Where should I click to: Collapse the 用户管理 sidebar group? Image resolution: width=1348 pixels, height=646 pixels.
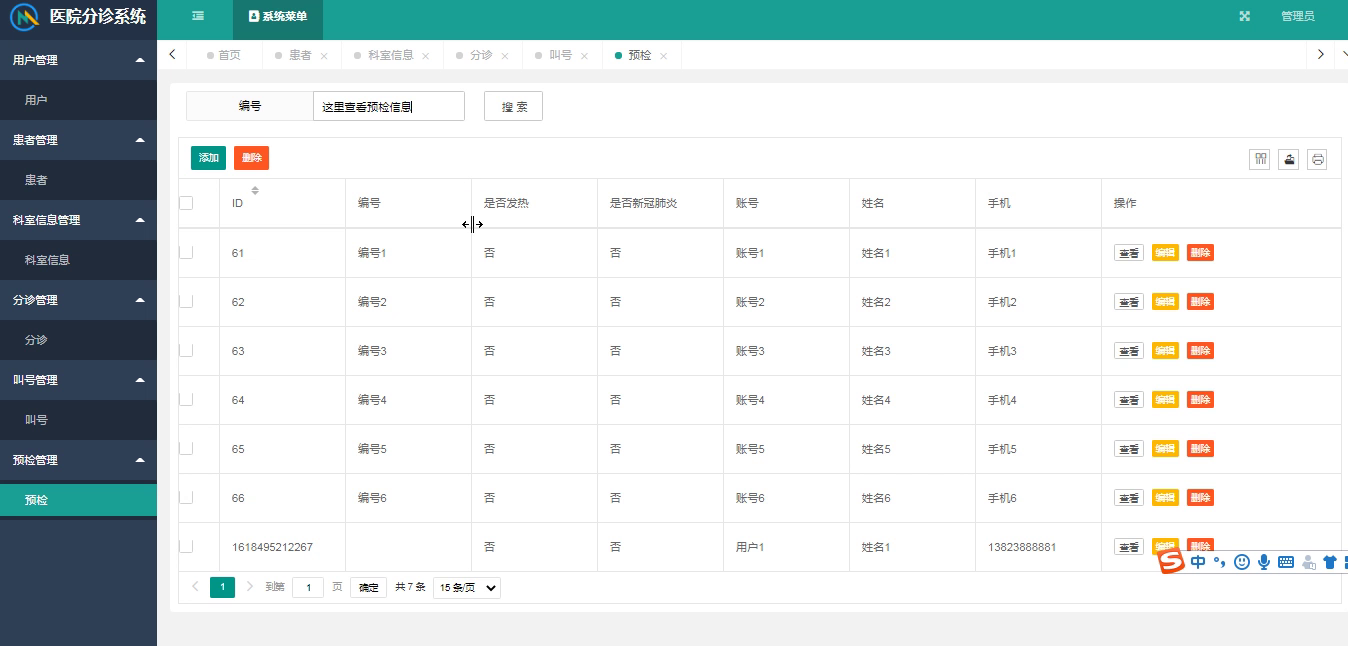point(78,60)
